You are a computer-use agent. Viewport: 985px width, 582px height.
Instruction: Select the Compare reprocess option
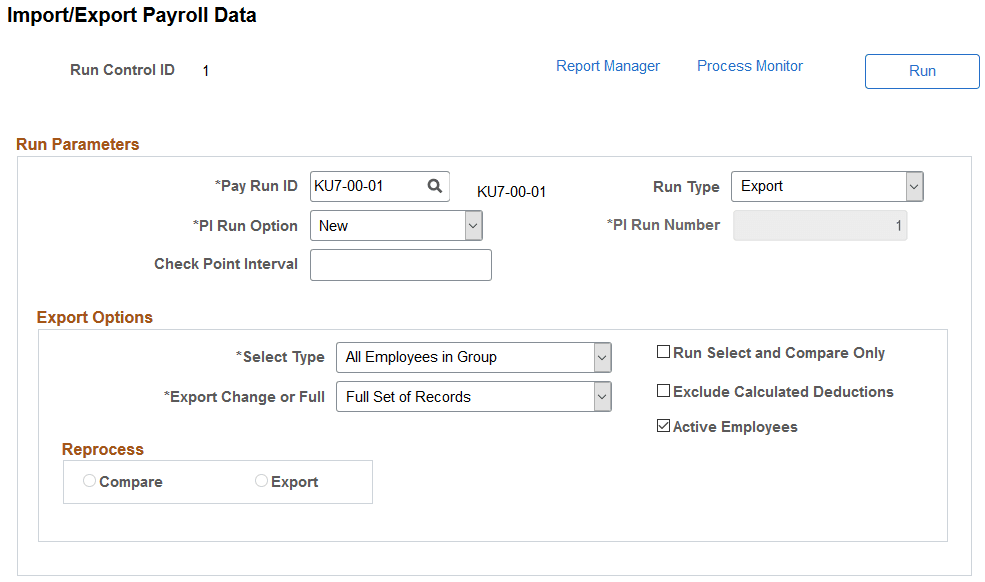click(89, 481)
